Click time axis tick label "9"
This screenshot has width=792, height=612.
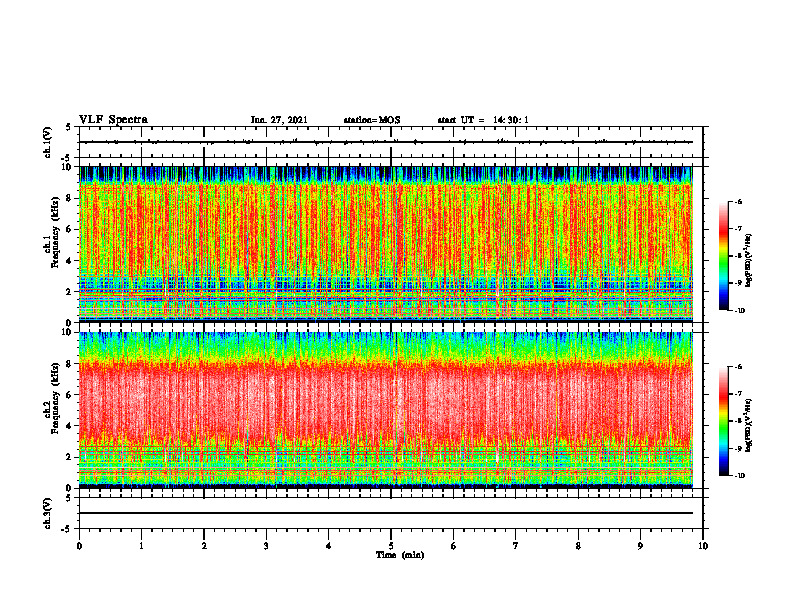click(640, 546)
